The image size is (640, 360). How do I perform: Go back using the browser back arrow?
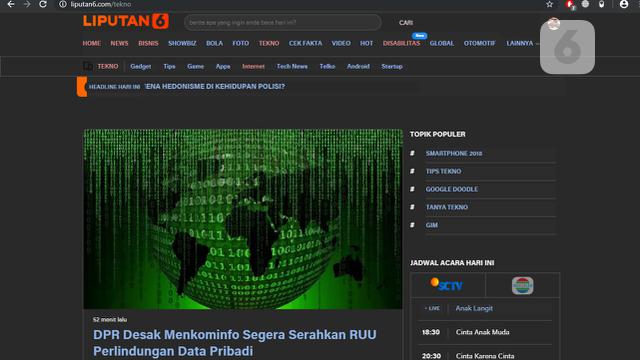click(x=11, y=4)
